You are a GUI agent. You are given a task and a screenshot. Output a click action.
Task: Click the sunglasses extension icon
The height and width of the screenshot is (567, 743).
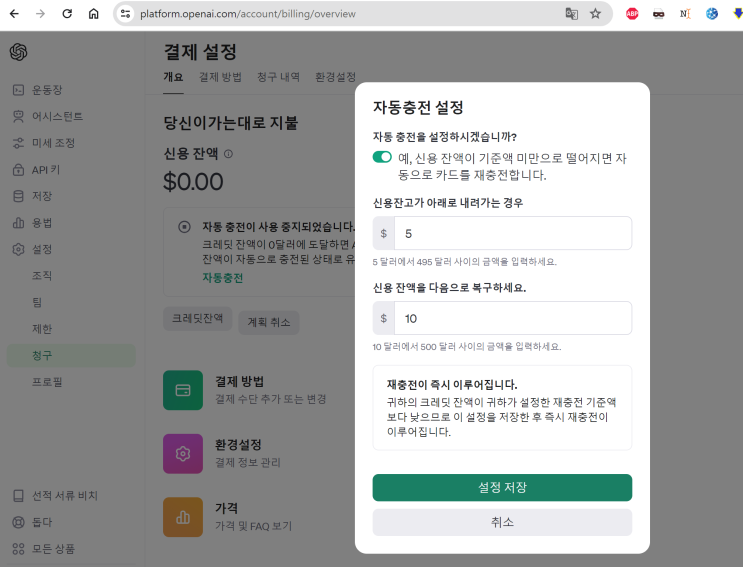(659, 14)
